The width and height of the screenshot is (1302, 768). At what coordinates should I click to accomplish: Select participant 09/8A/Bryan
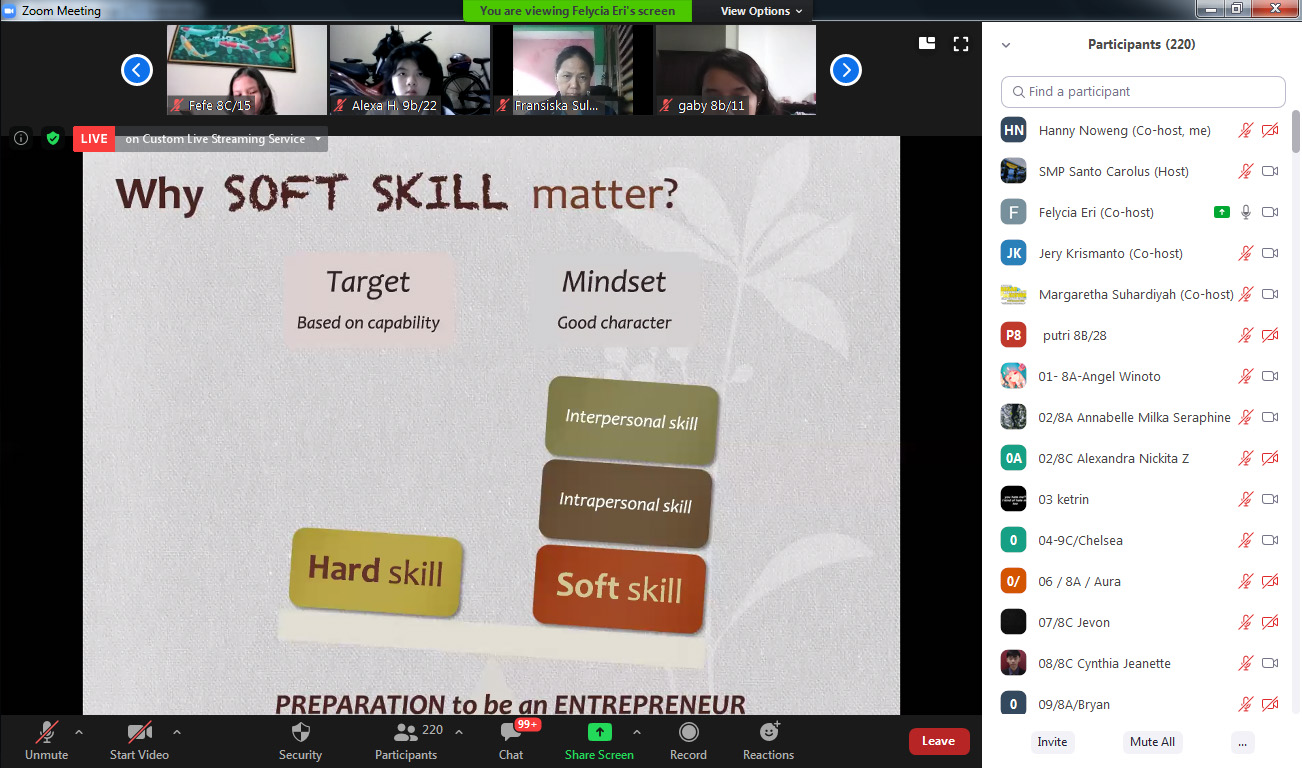tap(1142, 704)
